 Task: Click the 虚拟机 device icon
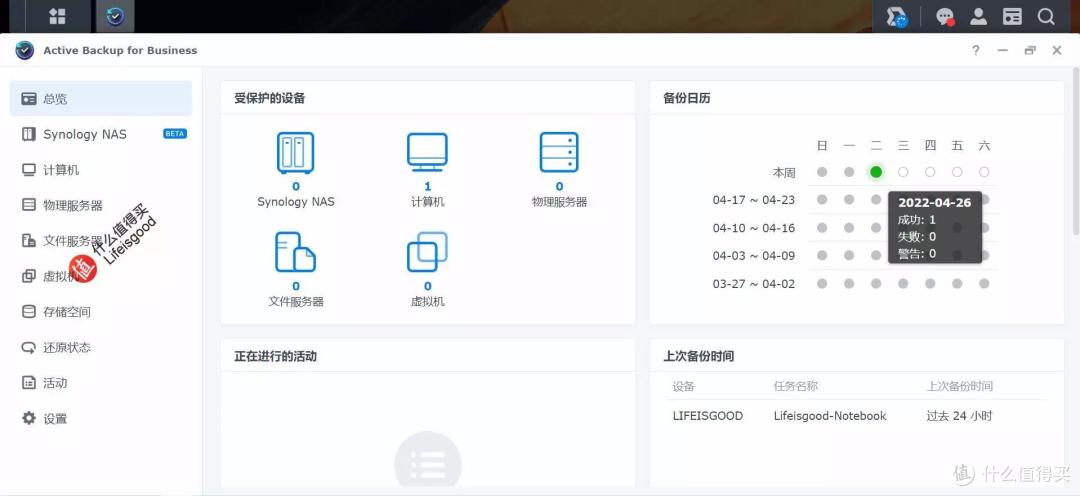pyautogui.click(x=427, y=252)
